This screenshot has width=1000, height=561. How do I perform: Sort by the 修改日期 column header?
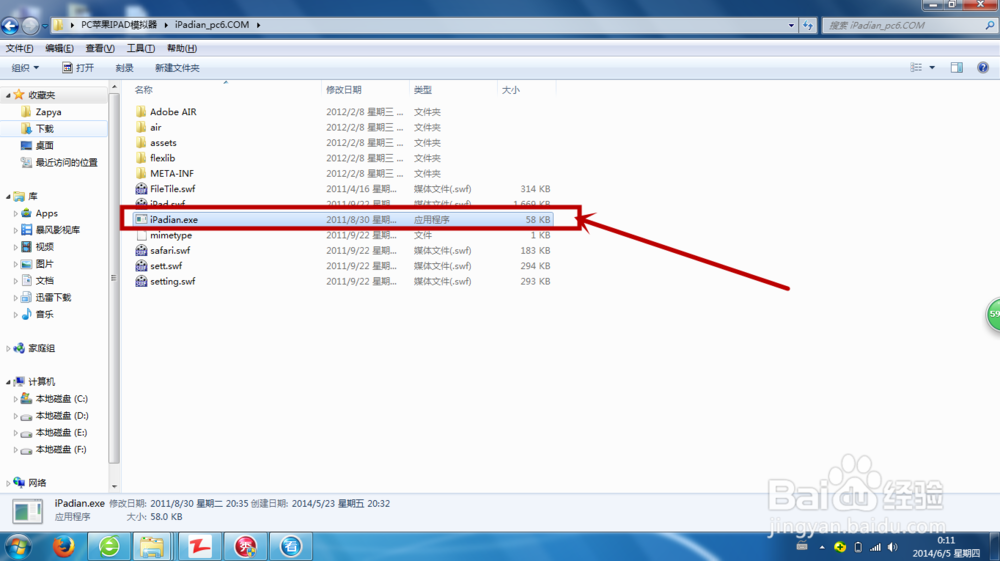[344, 90]
